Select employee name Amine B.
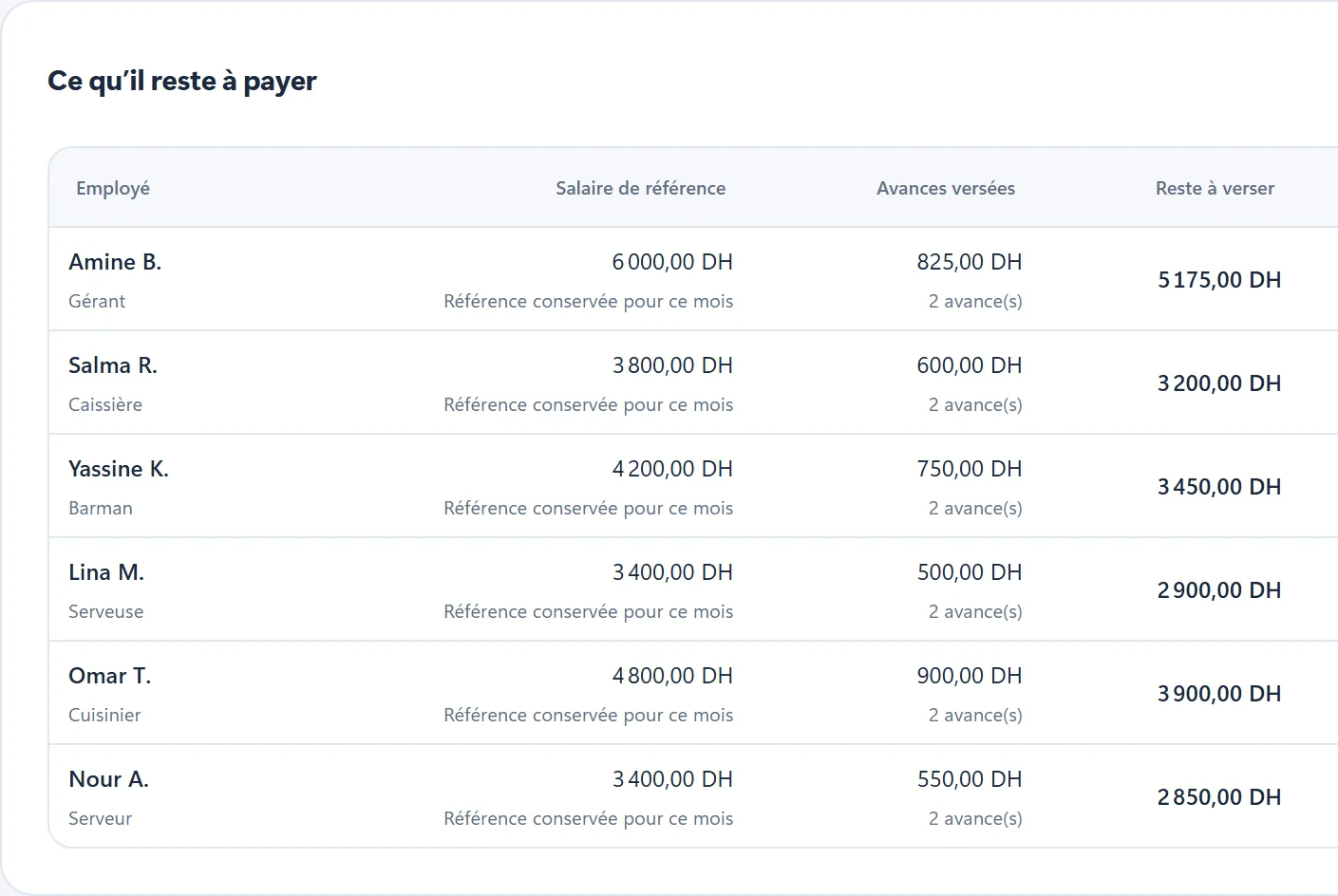Screen dimensions: 1338x896 click(x=115, y=262)
